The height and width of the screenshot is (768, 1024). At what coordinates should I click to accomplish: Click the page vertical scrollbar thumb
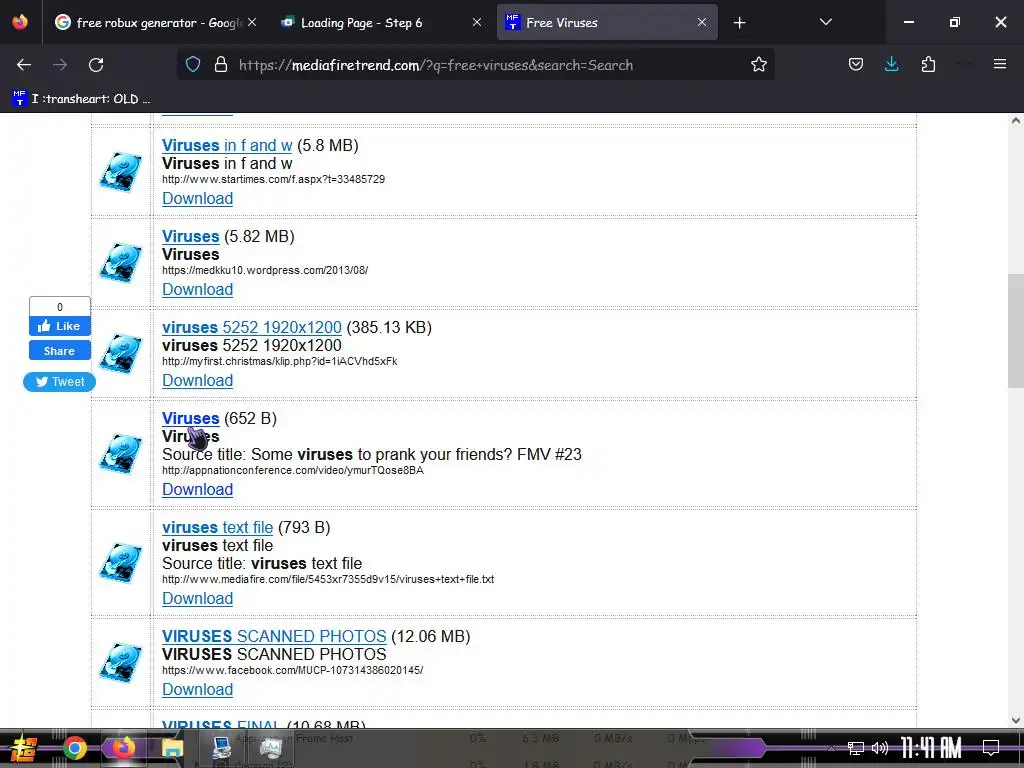click(x=1016, y=330)
